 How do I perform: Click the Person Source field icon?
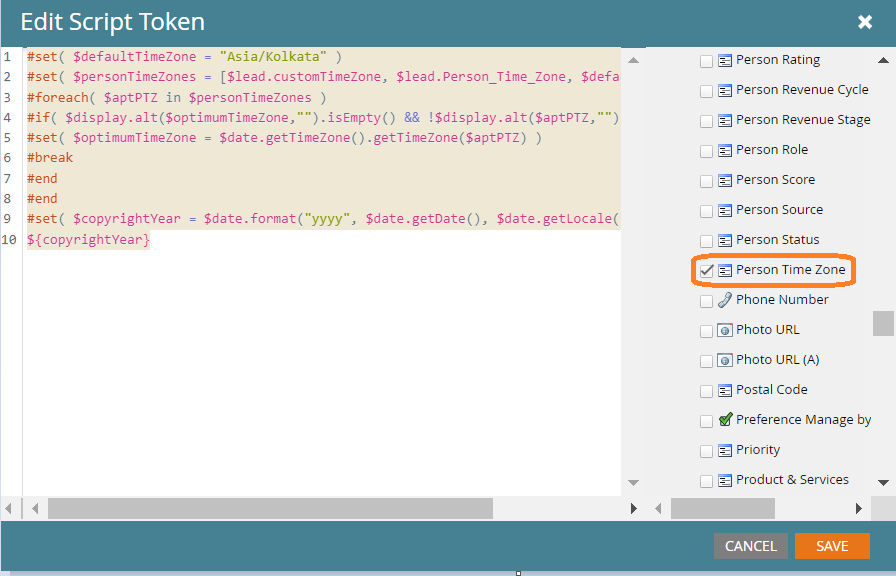[x=723, y=209]
